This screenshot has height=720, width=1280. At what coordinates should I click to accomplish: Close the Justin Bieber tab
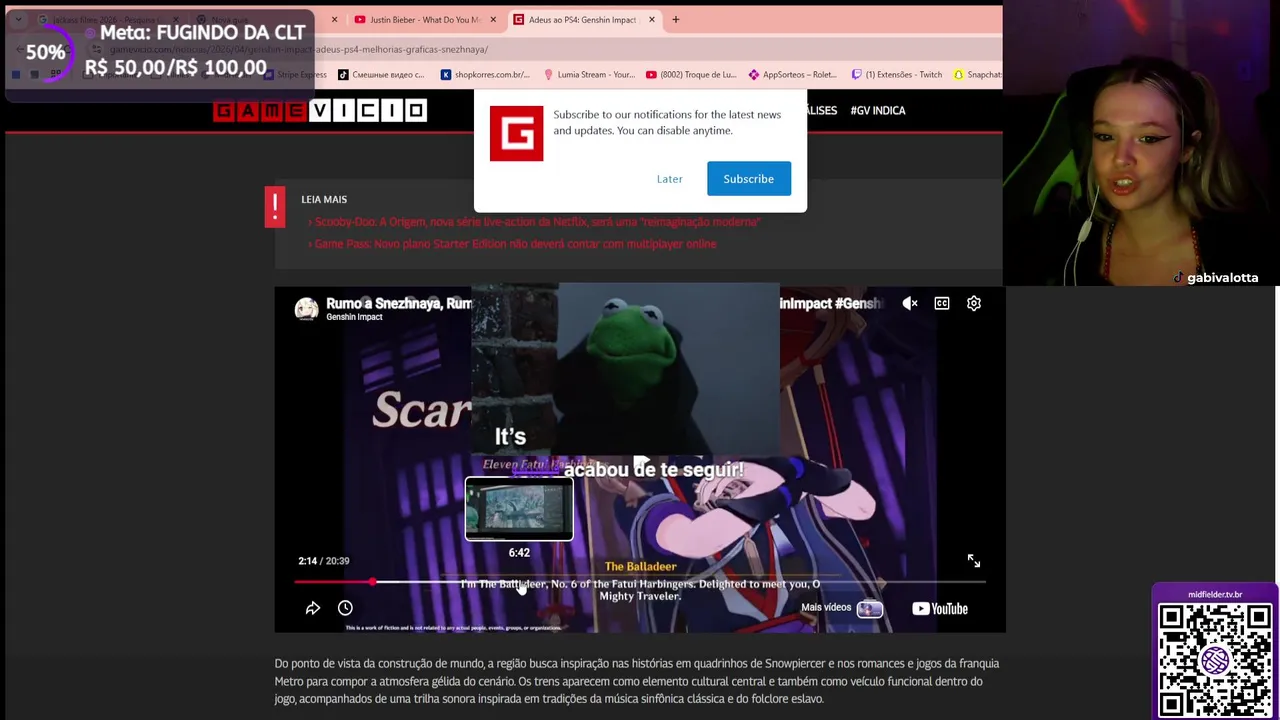pos(493,19)
